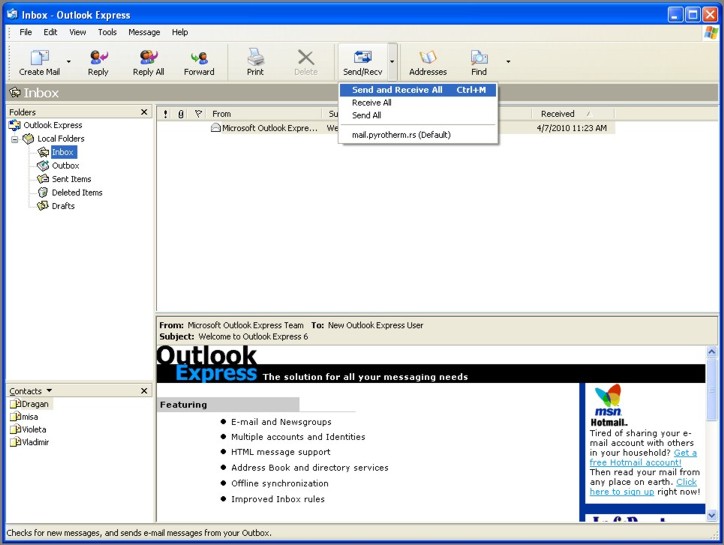Viewport: 724px width, 545px height.
Task: Select the Microsoft Outlook Express message row
Action: [x=386, y=128]
